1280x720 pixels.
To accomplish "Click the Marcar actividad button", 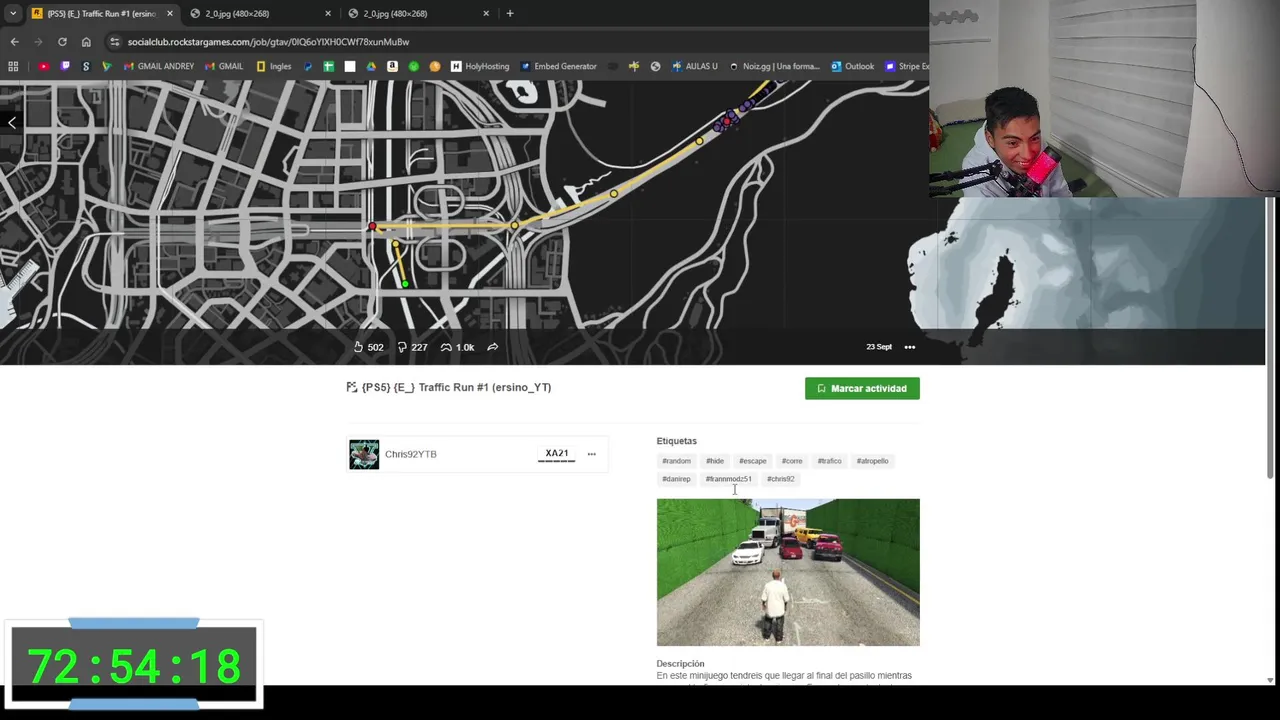I will 862,388.
